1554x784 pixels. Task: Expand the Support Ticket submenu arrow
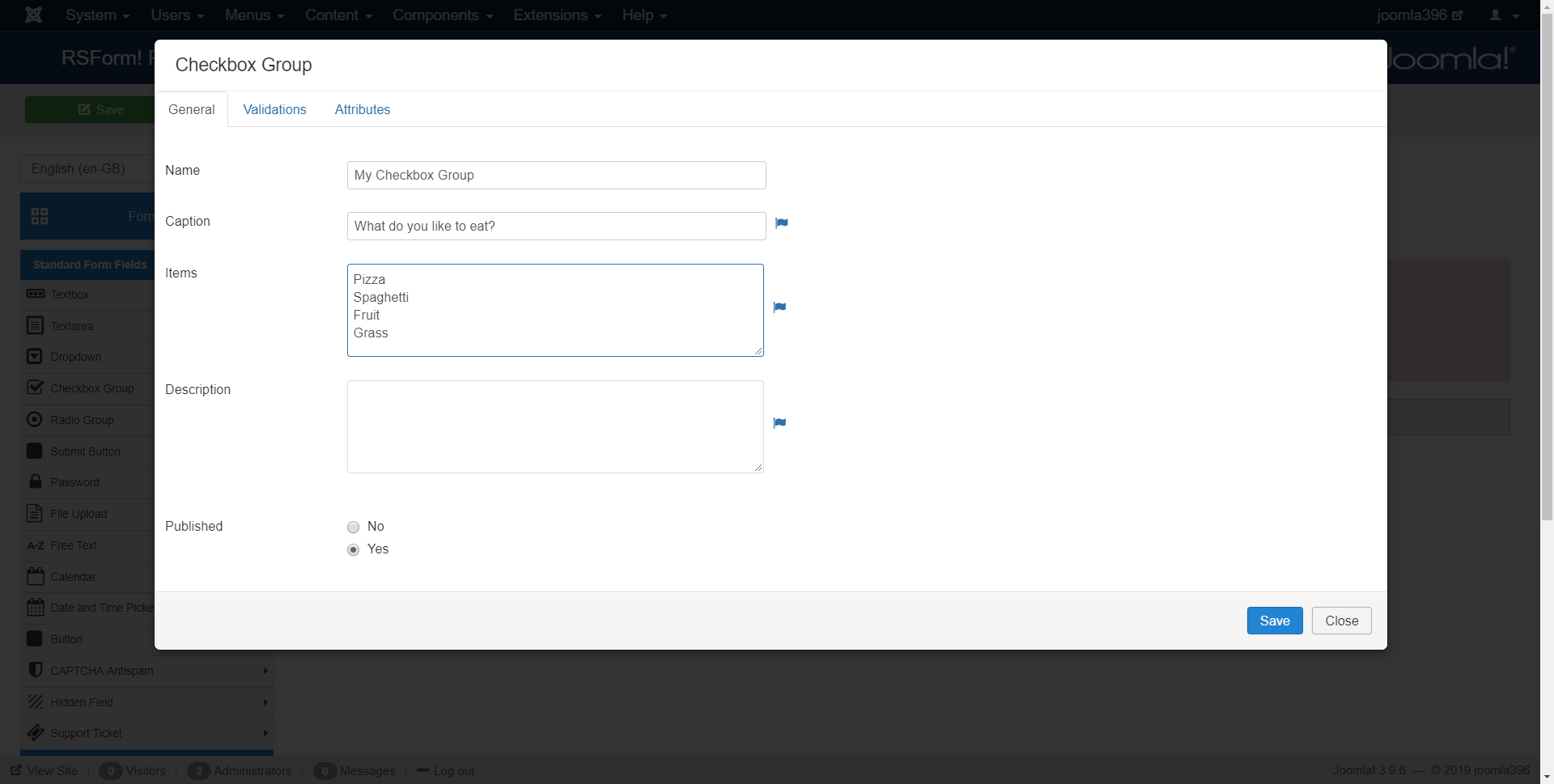click(x=265, y=733)
